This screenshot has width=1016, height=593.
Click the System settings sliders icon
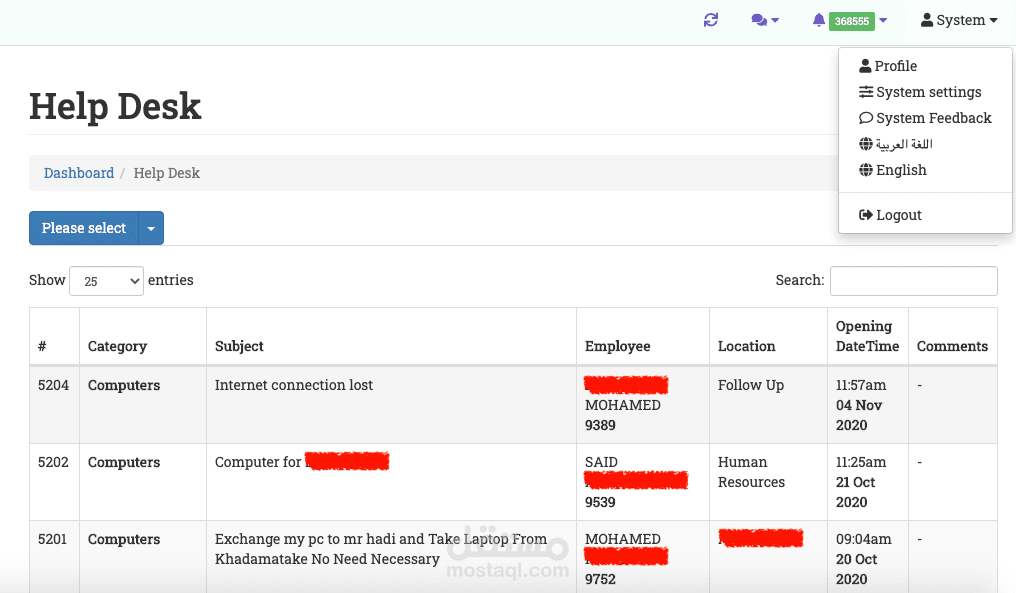point(866,92)
